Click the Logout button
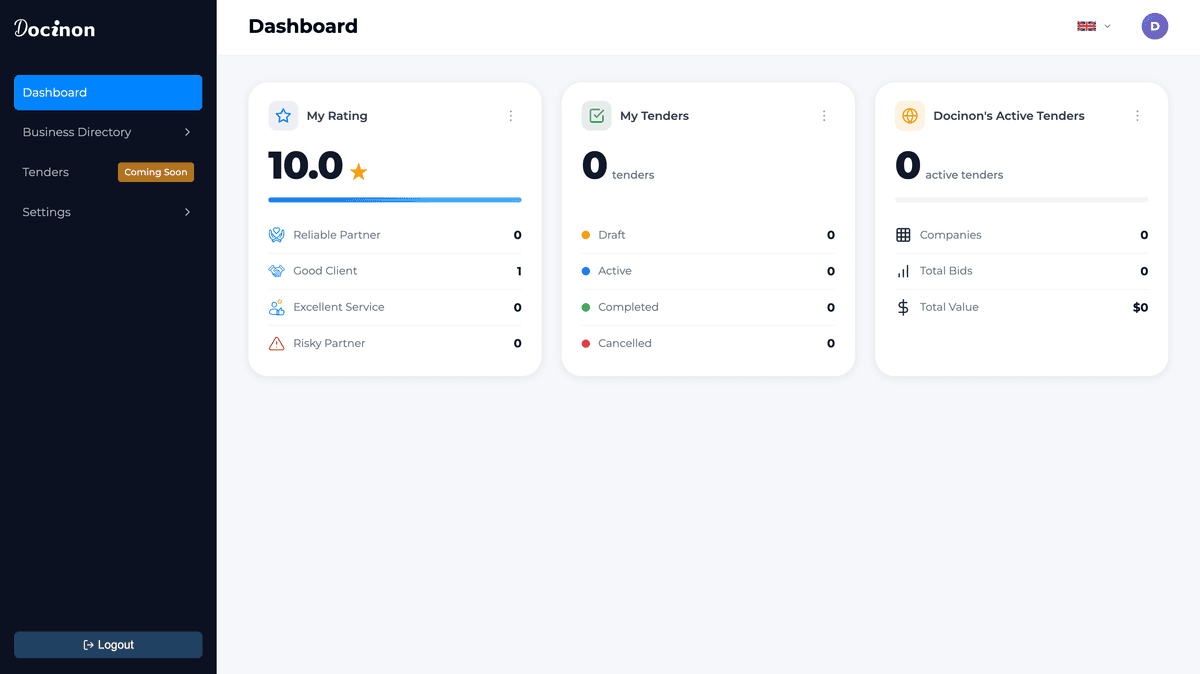The width and height of the screenshot is (1200, 674). 108,645
